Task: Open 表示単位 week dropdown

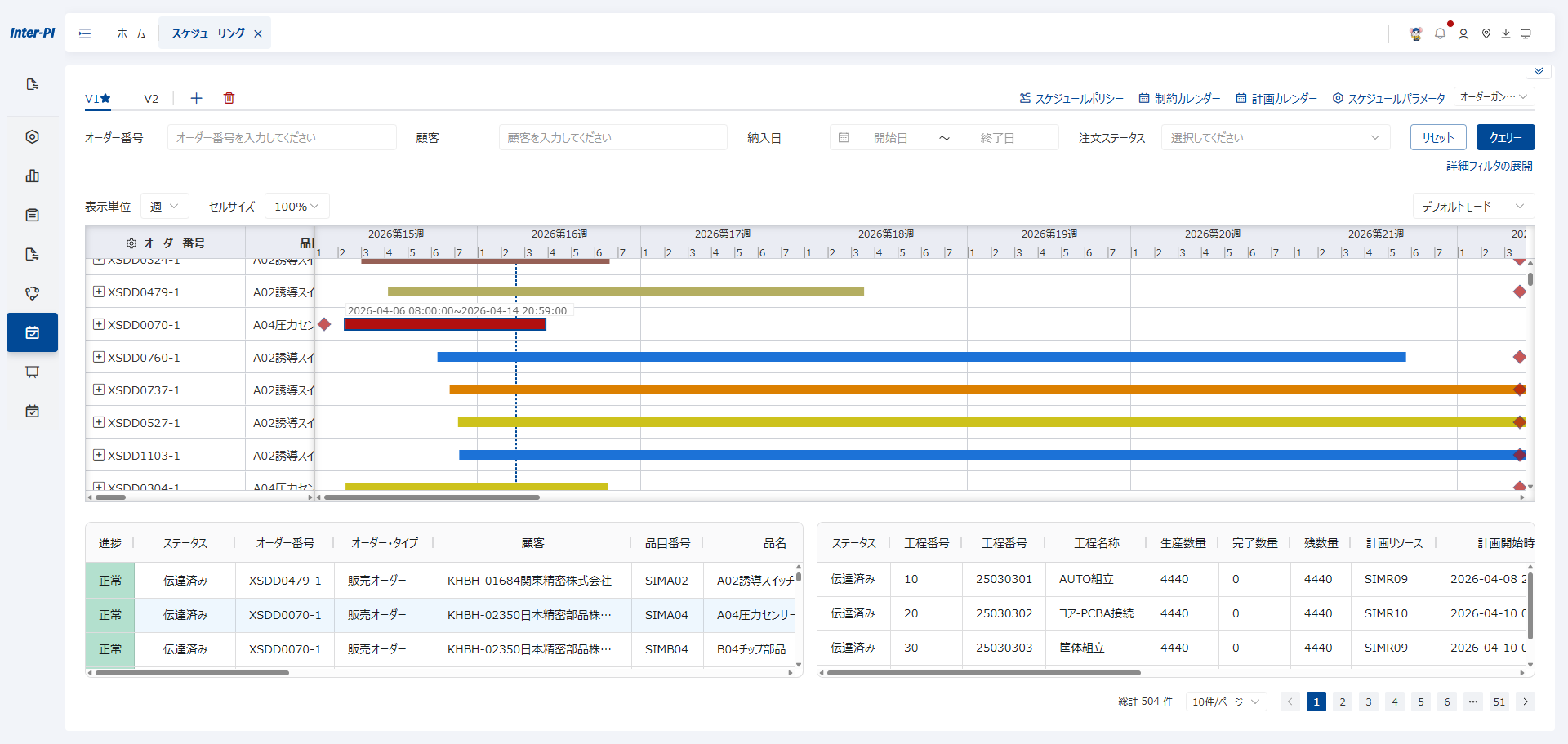Action: [x=165, y=207]
